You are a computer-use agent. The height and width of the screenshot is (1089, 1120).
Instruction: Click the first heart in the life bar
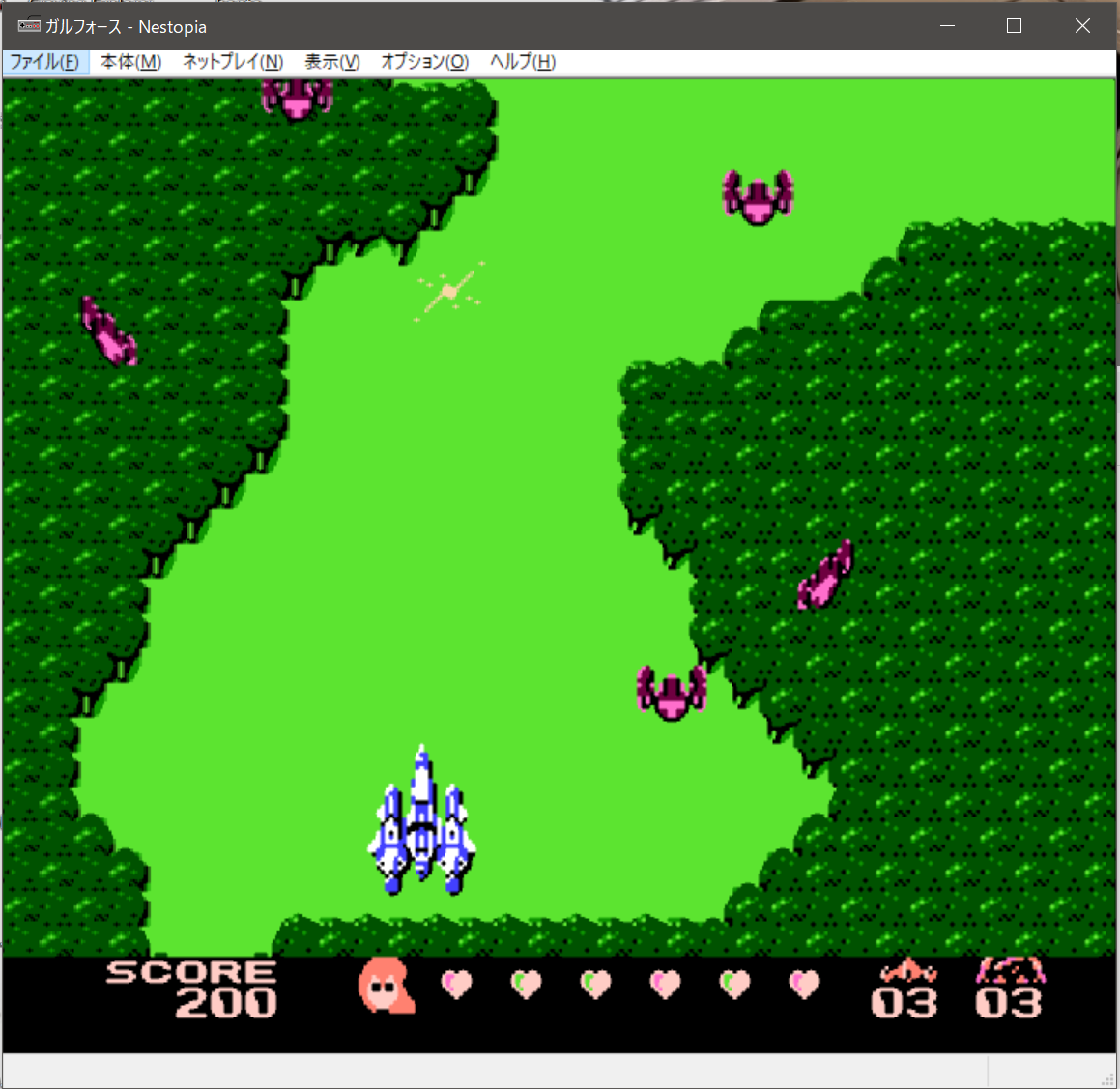(456, 985)
